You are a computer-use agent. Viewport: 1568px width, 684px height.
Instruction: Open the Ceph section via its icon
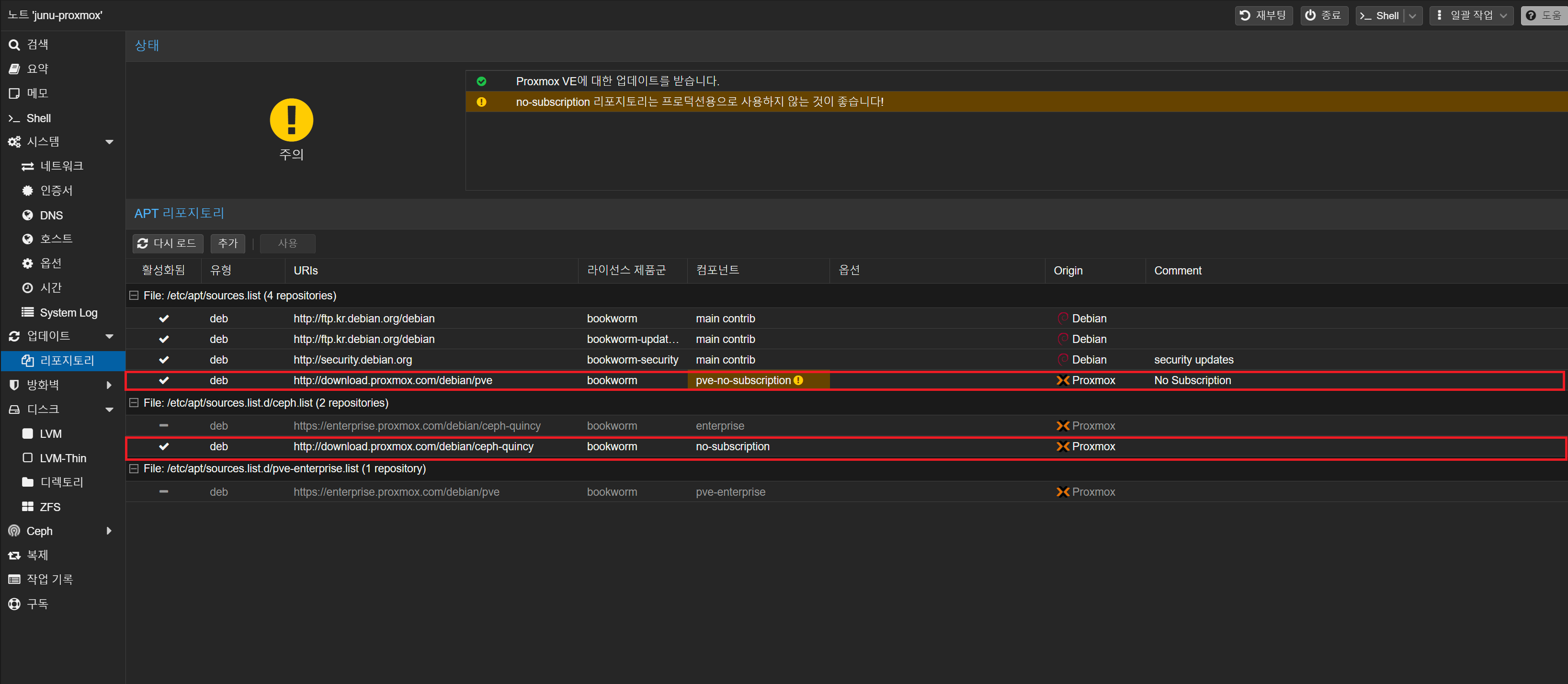14,531
